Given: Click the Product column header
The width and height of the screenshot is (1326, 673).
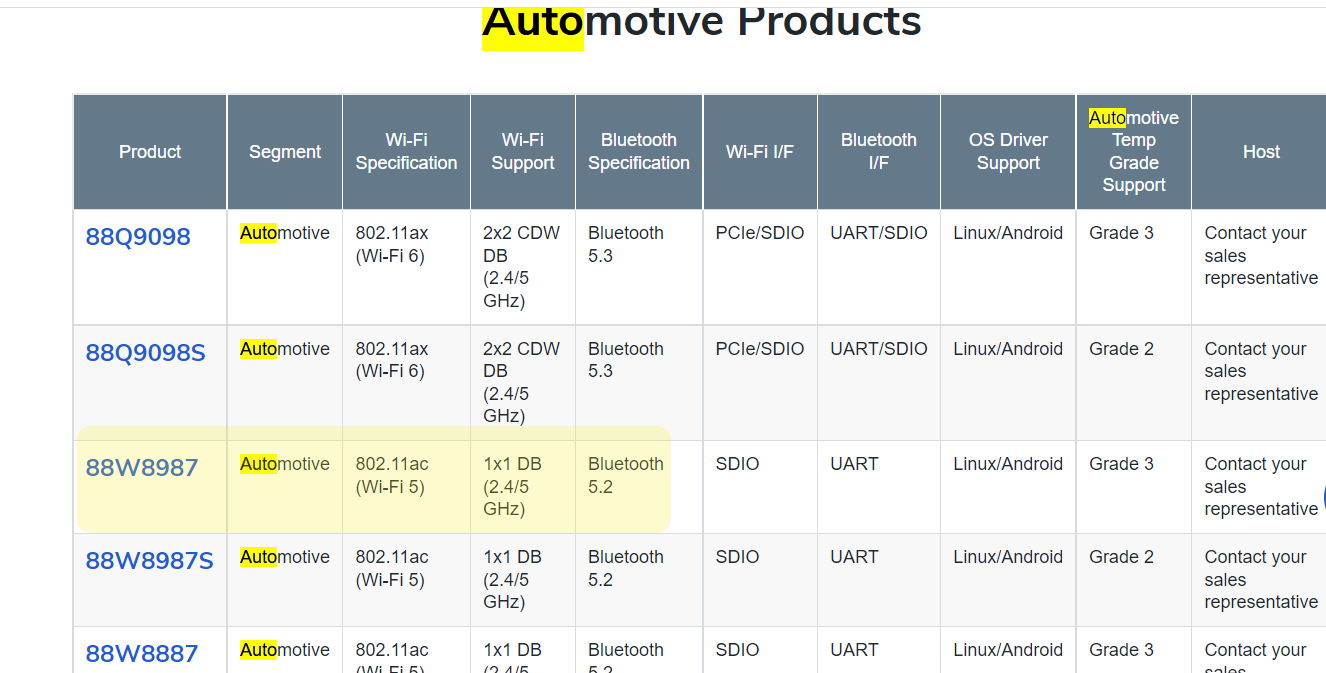Looking at the screenshot, I should 149,152.
